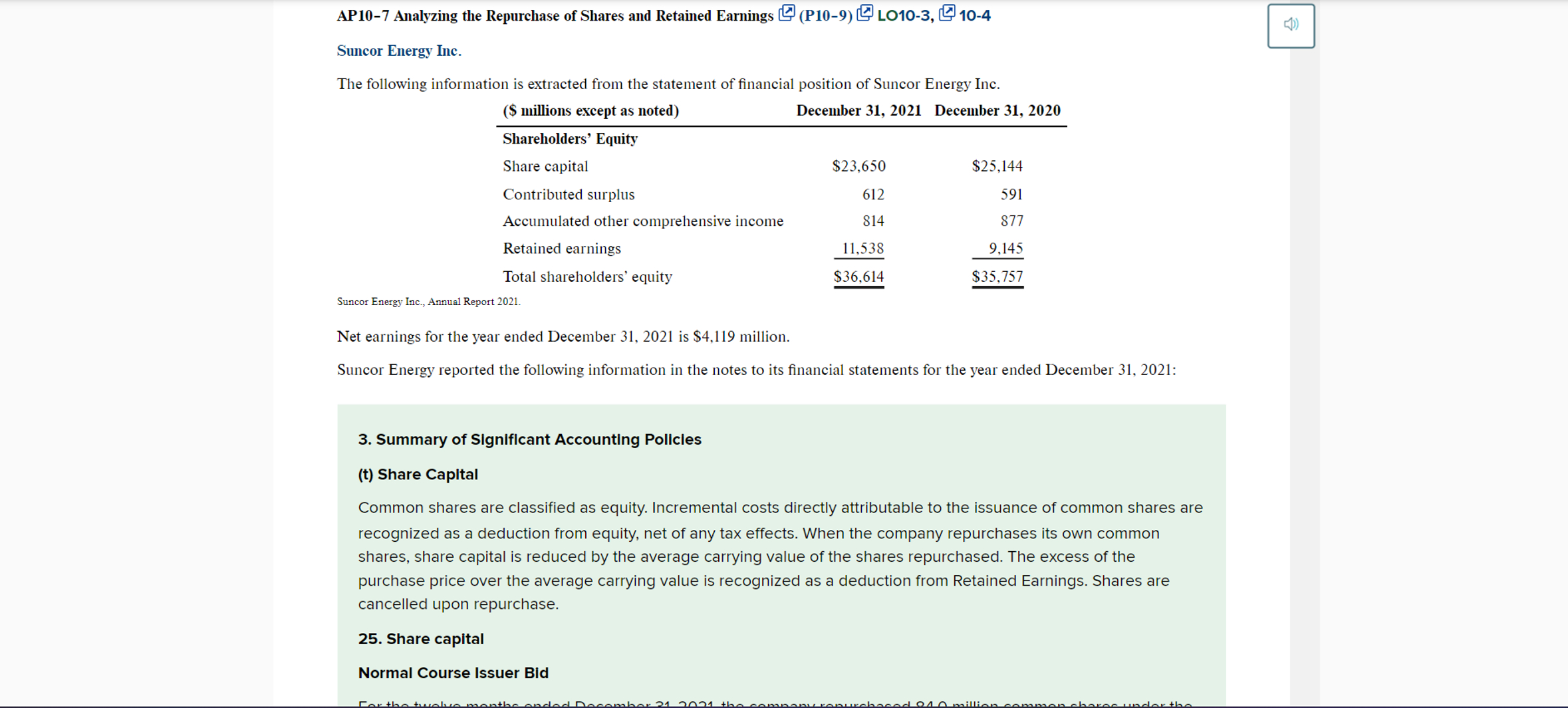The width and height of the screenshot is (1568, 708).
Task: Click the 591 contributed surplus value
Action: tap(1011, 194)
